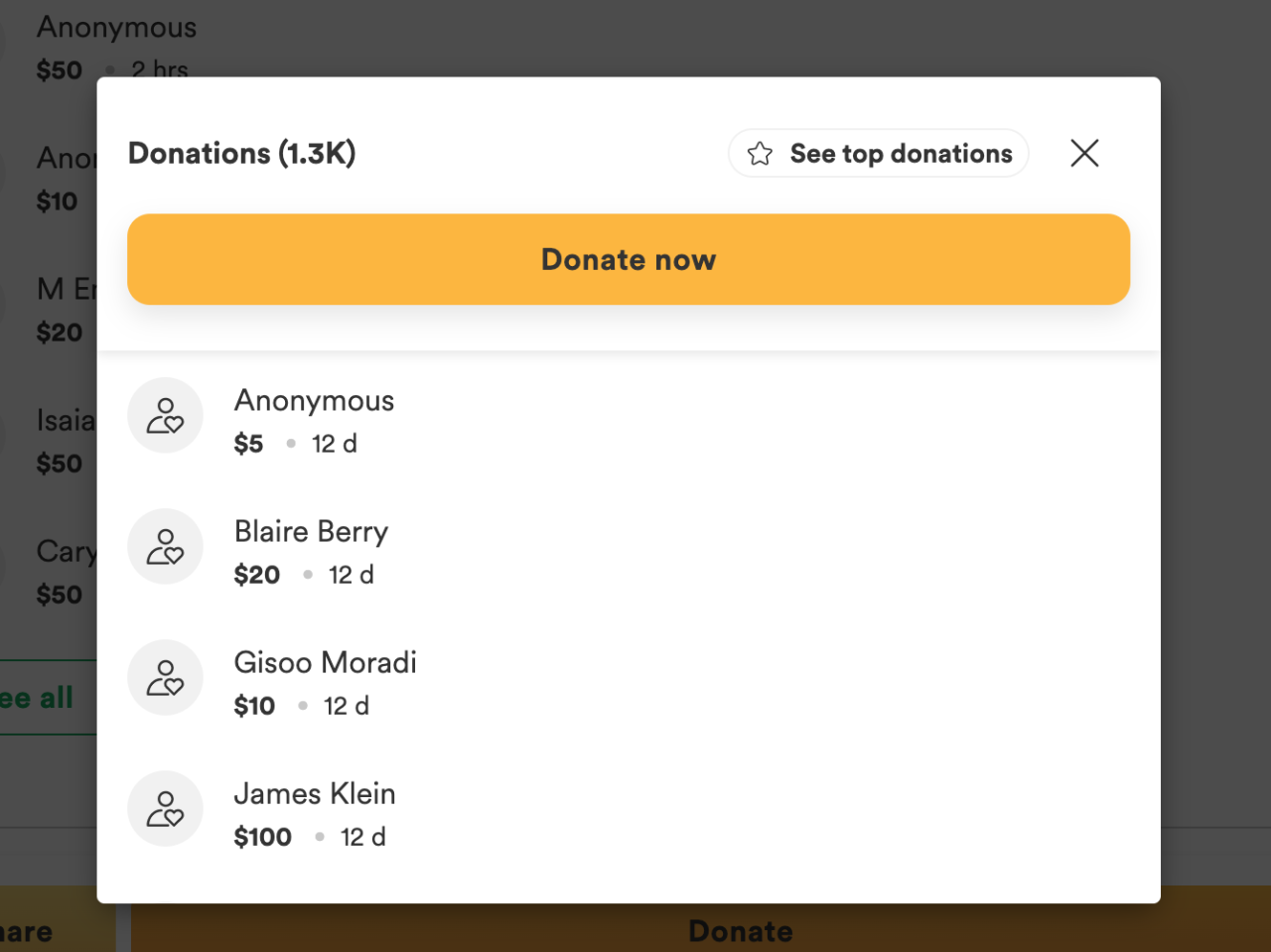
Task: Select the James Klein donor name
Action: (x=315, y=793)
